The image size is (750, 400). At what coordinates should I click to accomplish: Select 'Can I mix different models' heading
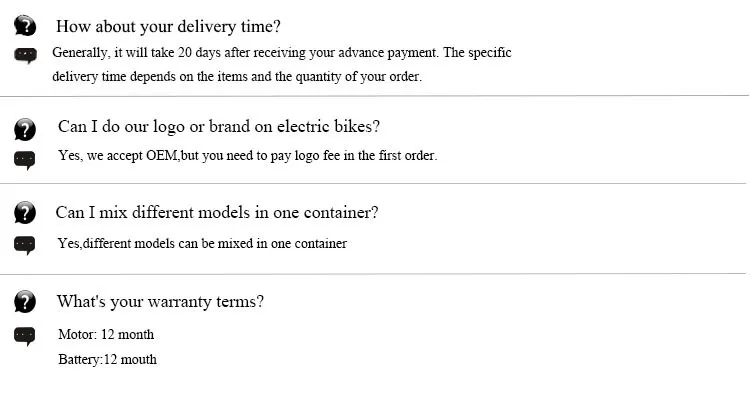(x=217, y=212)
